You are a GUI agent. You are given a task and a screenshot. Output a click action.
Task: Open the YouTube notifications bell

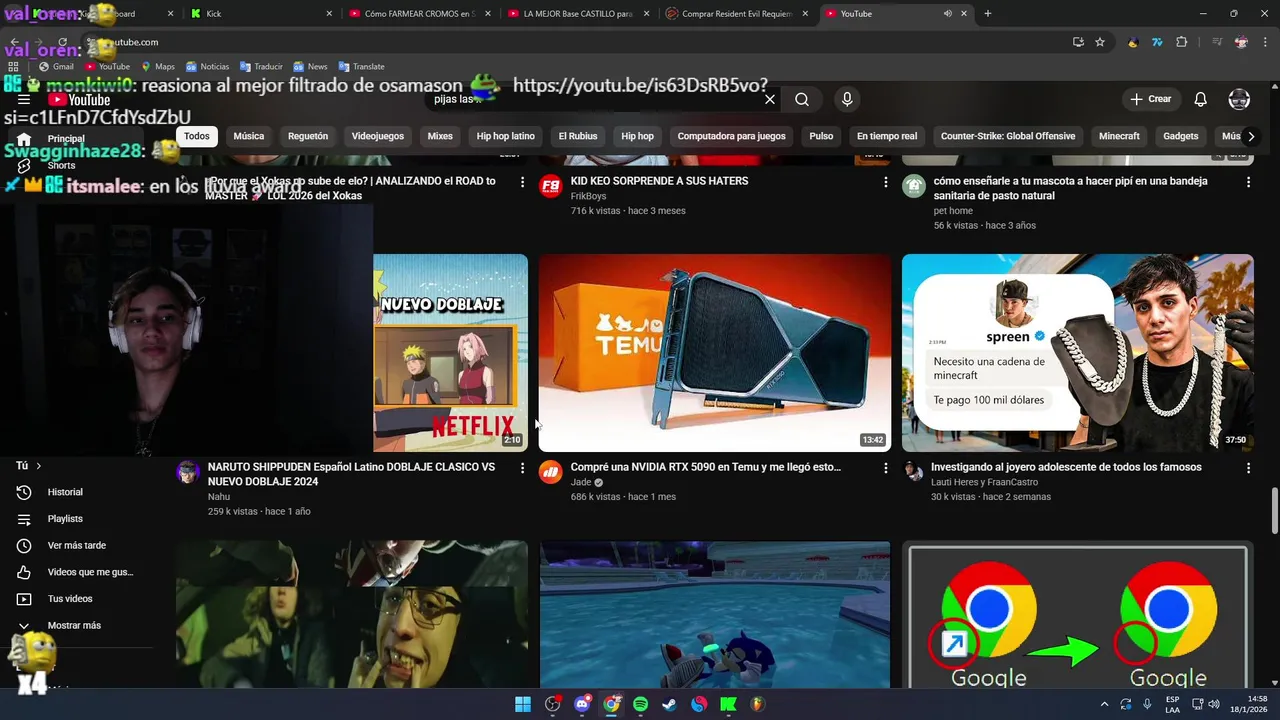pyautogui.click(x=1200, y=100)
